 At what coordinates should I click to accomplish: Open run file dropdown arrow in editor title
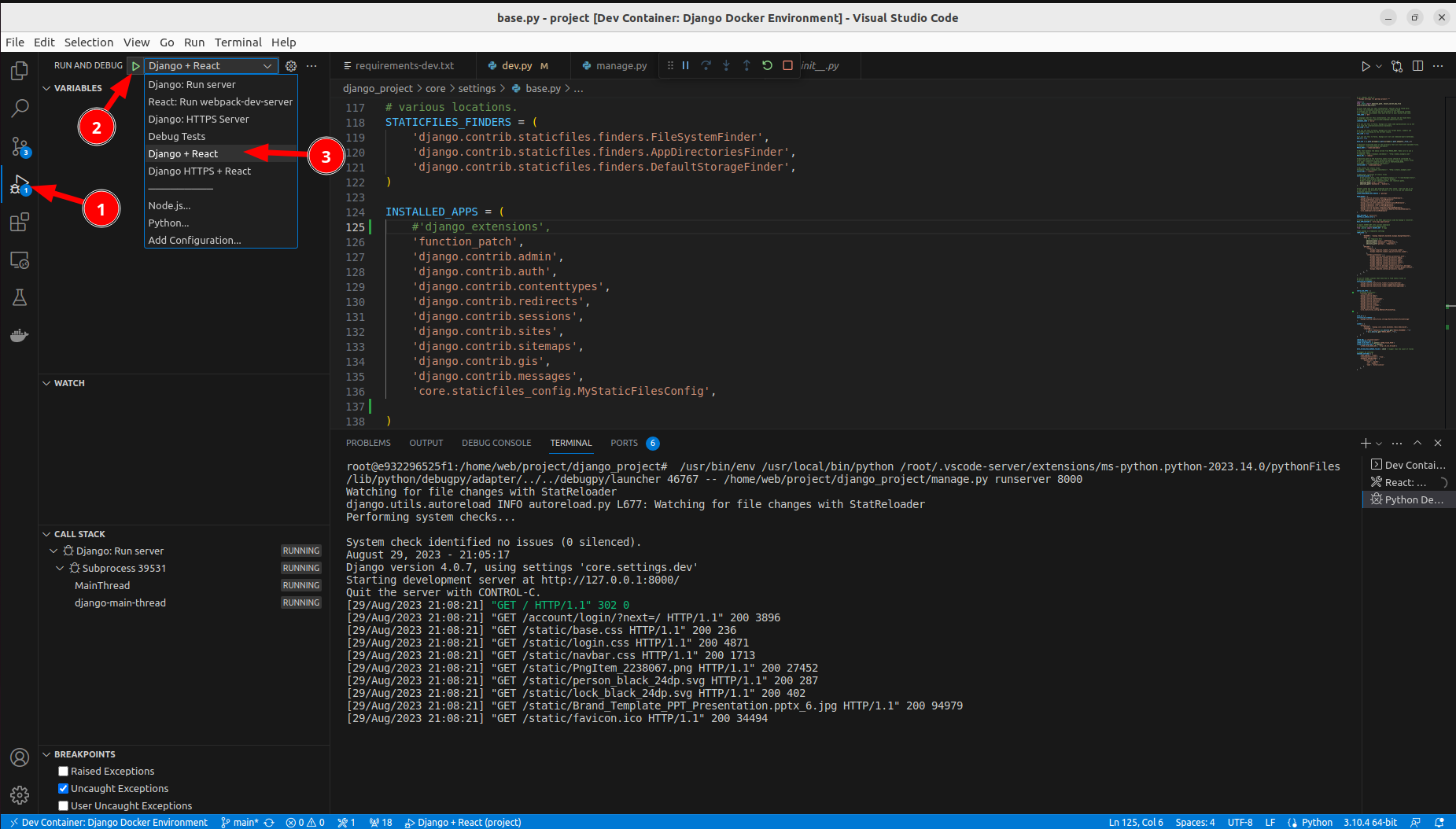1379,66
